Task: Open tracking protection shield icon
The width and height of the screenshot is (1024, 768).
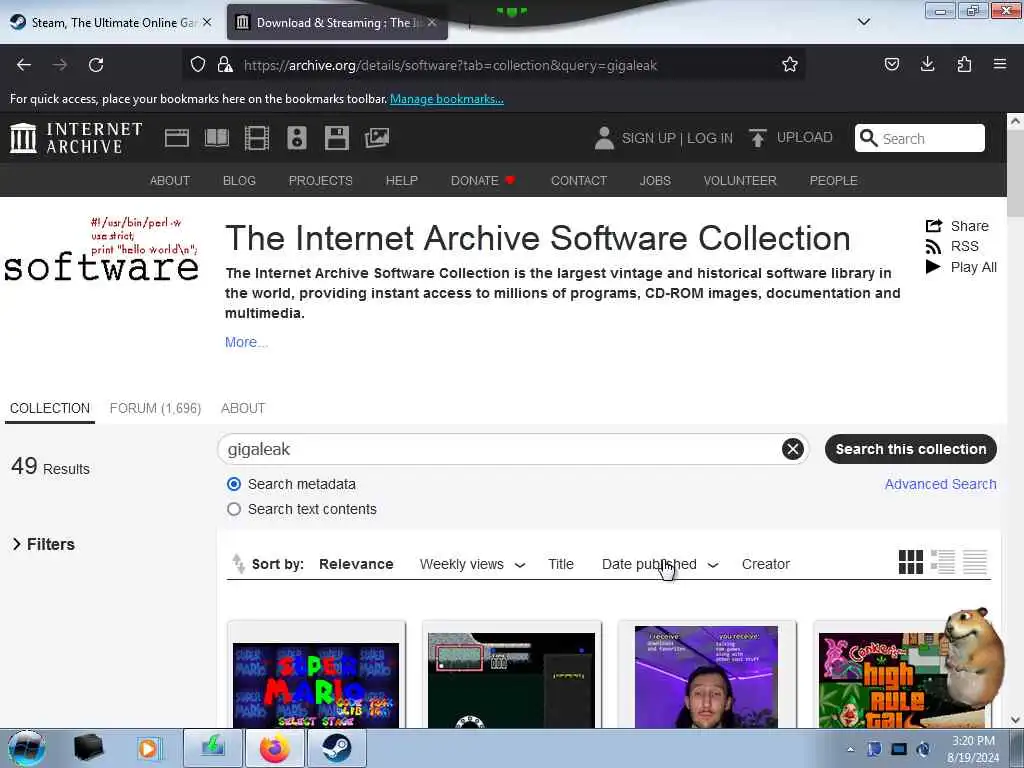Action: tap(198, 64)
